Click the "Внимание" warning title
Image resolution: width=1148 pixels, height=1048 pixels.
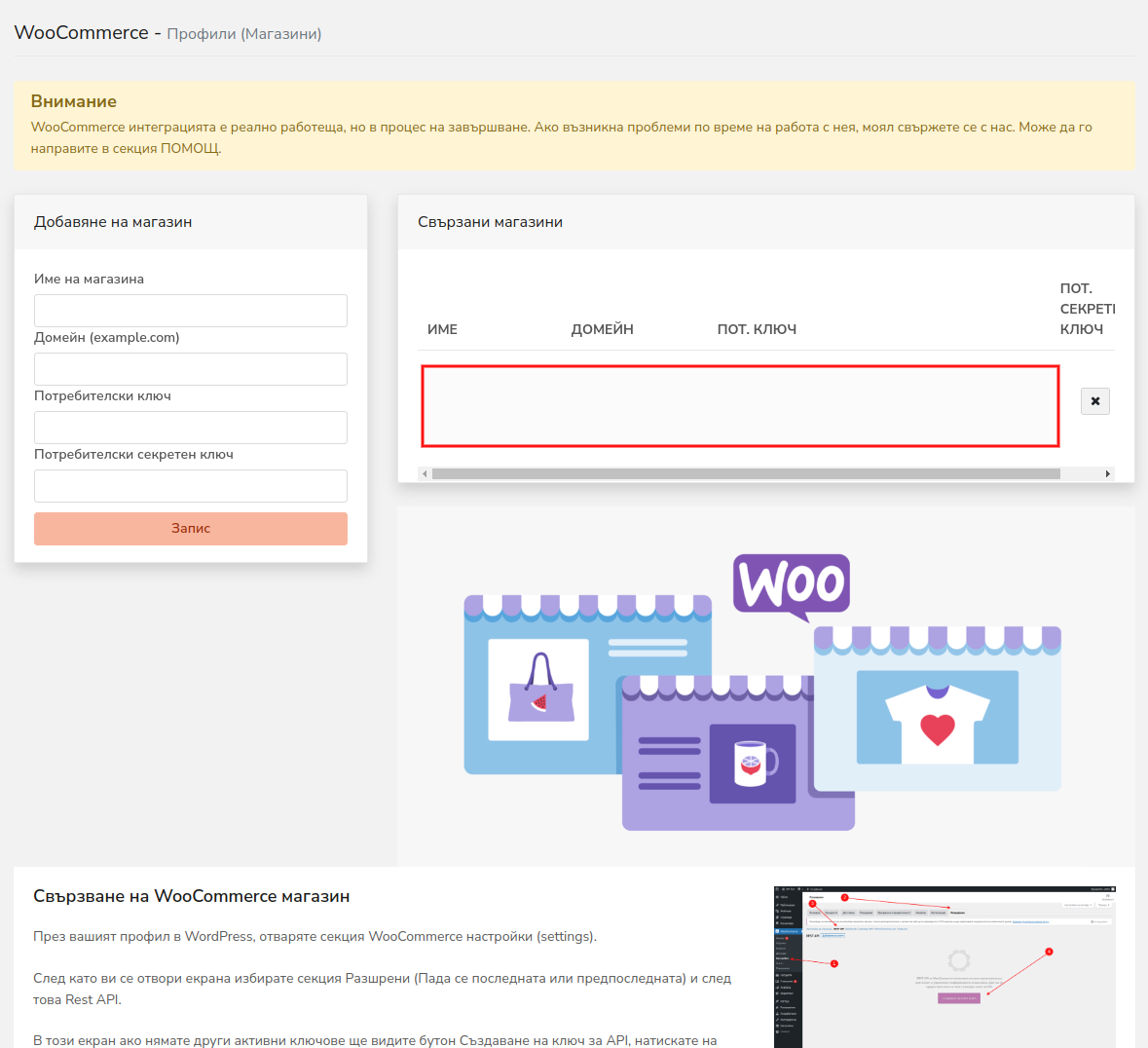[73, 101]
